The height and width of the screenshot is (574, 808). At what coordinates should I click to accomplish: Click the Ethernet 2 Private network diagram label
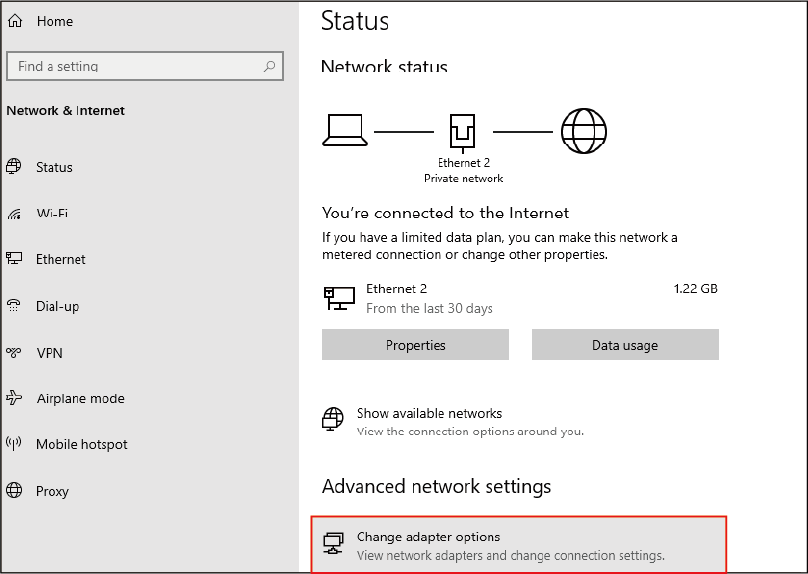464,170
